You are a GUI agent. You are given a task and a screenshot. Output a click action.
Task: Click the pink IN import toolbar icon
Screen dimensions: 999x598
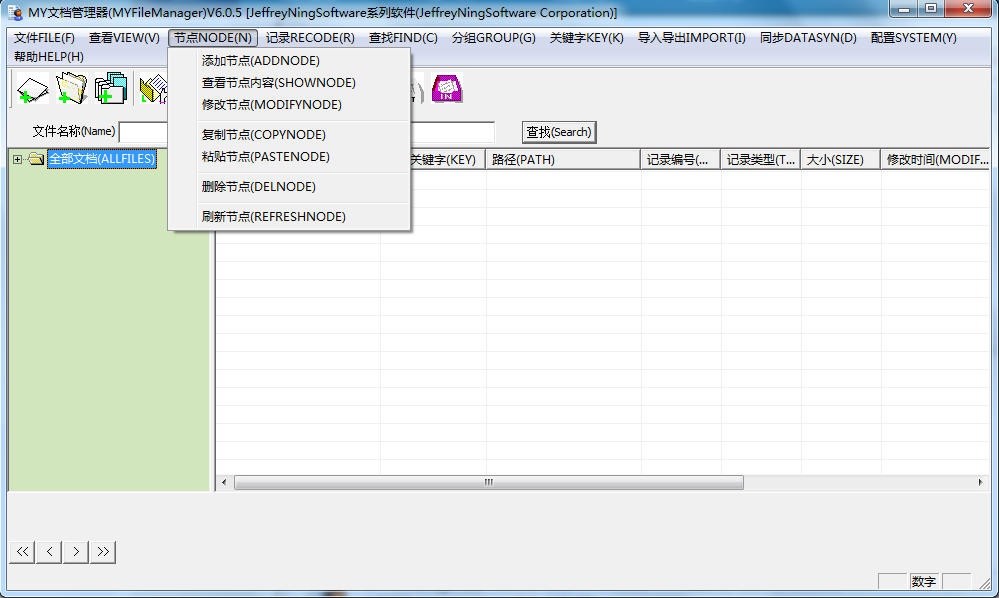click(446, 89)
